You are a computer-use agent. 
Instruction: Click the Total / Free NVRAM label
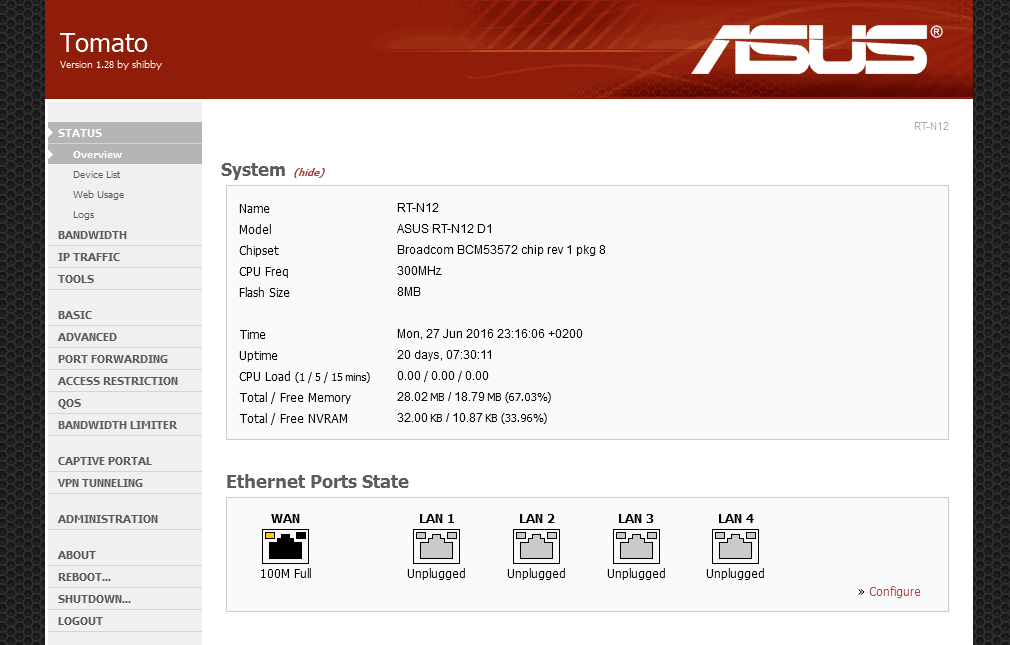point(294,419)
